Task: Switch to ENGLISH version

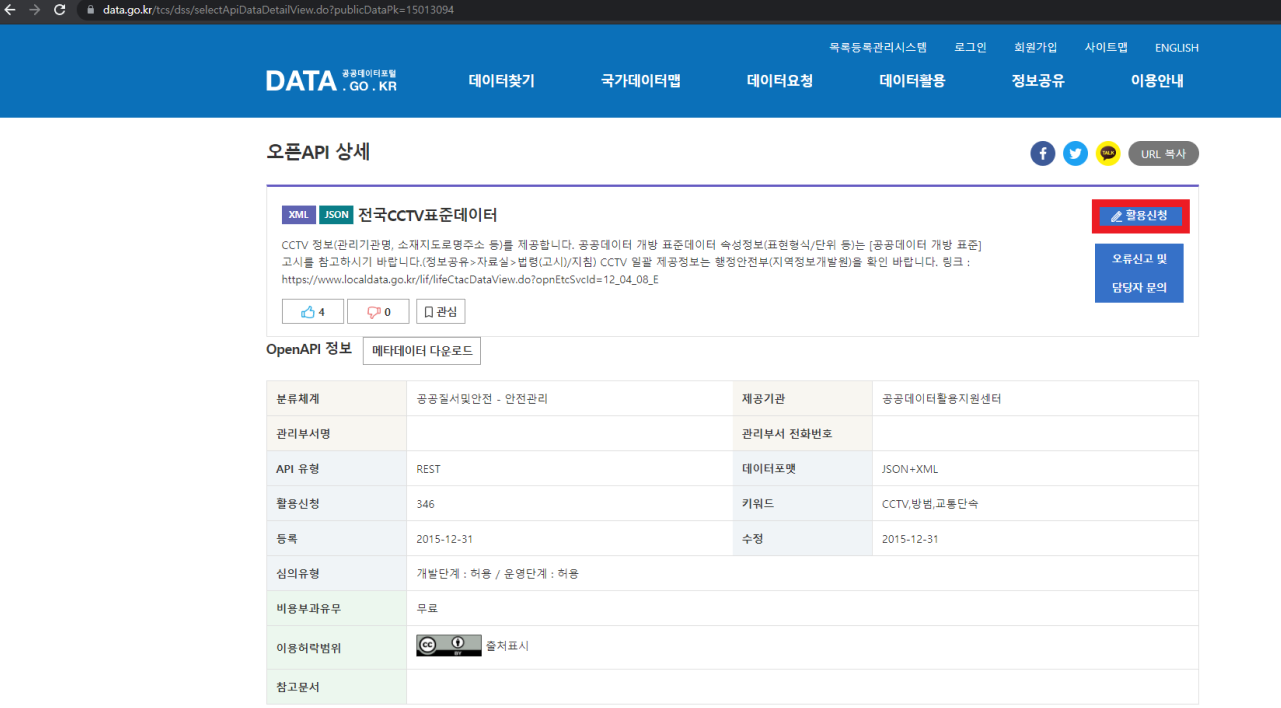Action: click(x=1177, y=47)
